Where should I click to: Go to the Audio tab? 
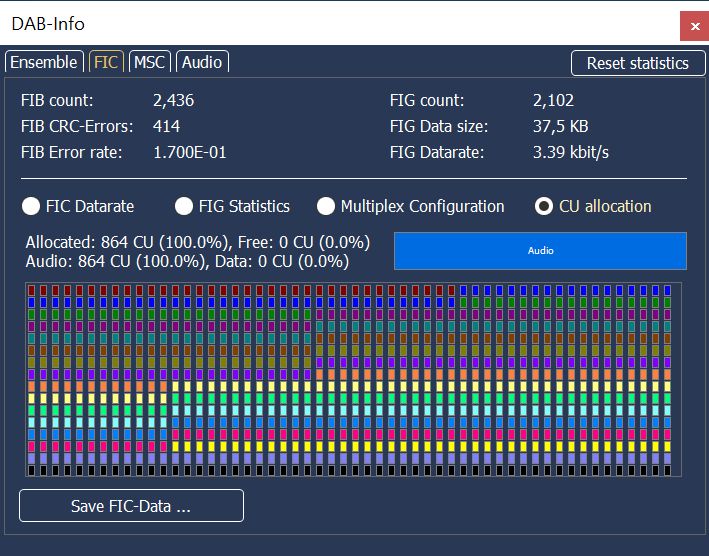(202, 62)
